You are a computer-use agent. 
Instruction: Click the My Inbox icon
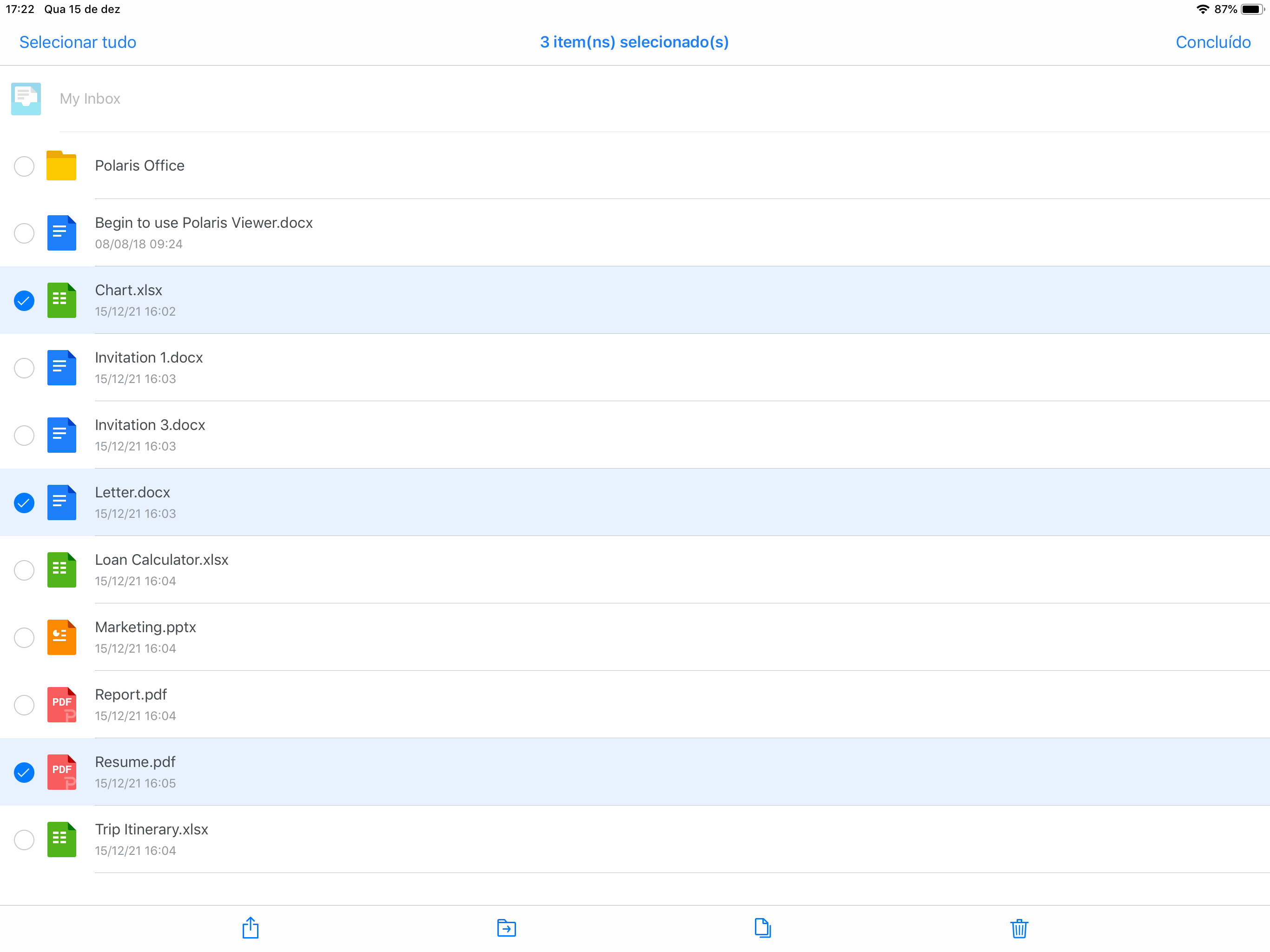[x=26, y=99]
